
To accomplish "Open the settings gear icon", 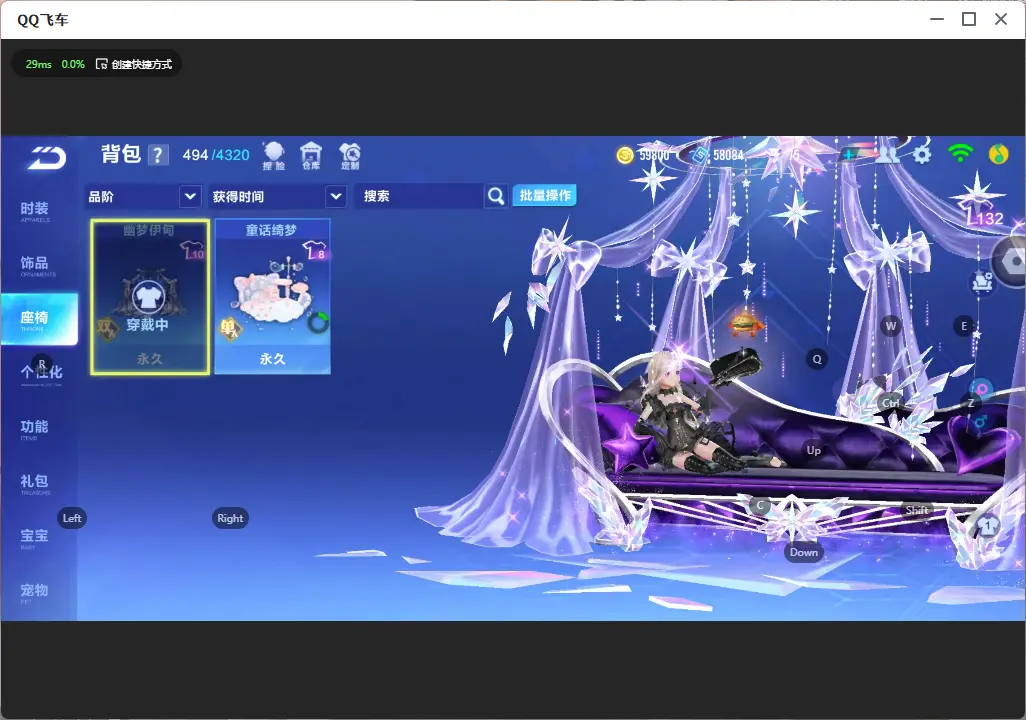I will (922, 154).
